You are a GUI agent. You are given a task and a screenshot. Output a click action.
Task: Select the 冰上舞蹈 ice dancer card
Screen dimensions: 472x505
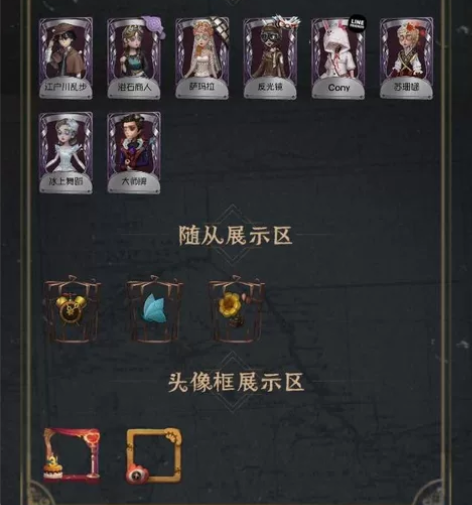tap(66, 153)
